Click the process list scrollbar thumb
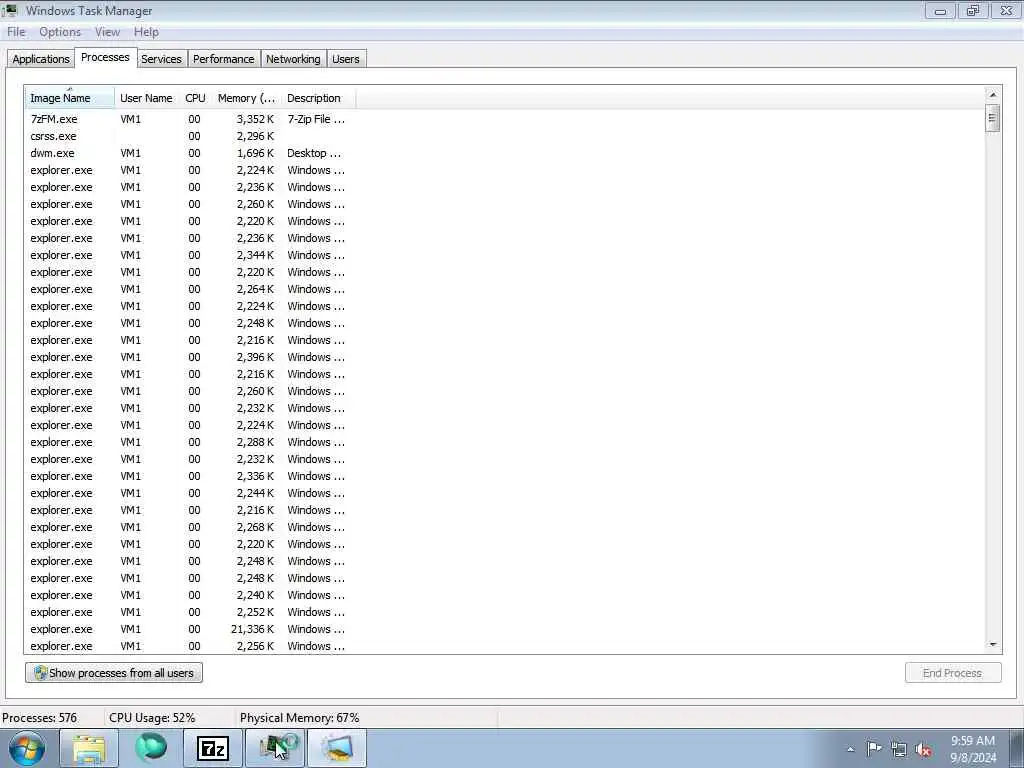The width and height of the screenshot is (1024, 768). (x=993, y=119)
